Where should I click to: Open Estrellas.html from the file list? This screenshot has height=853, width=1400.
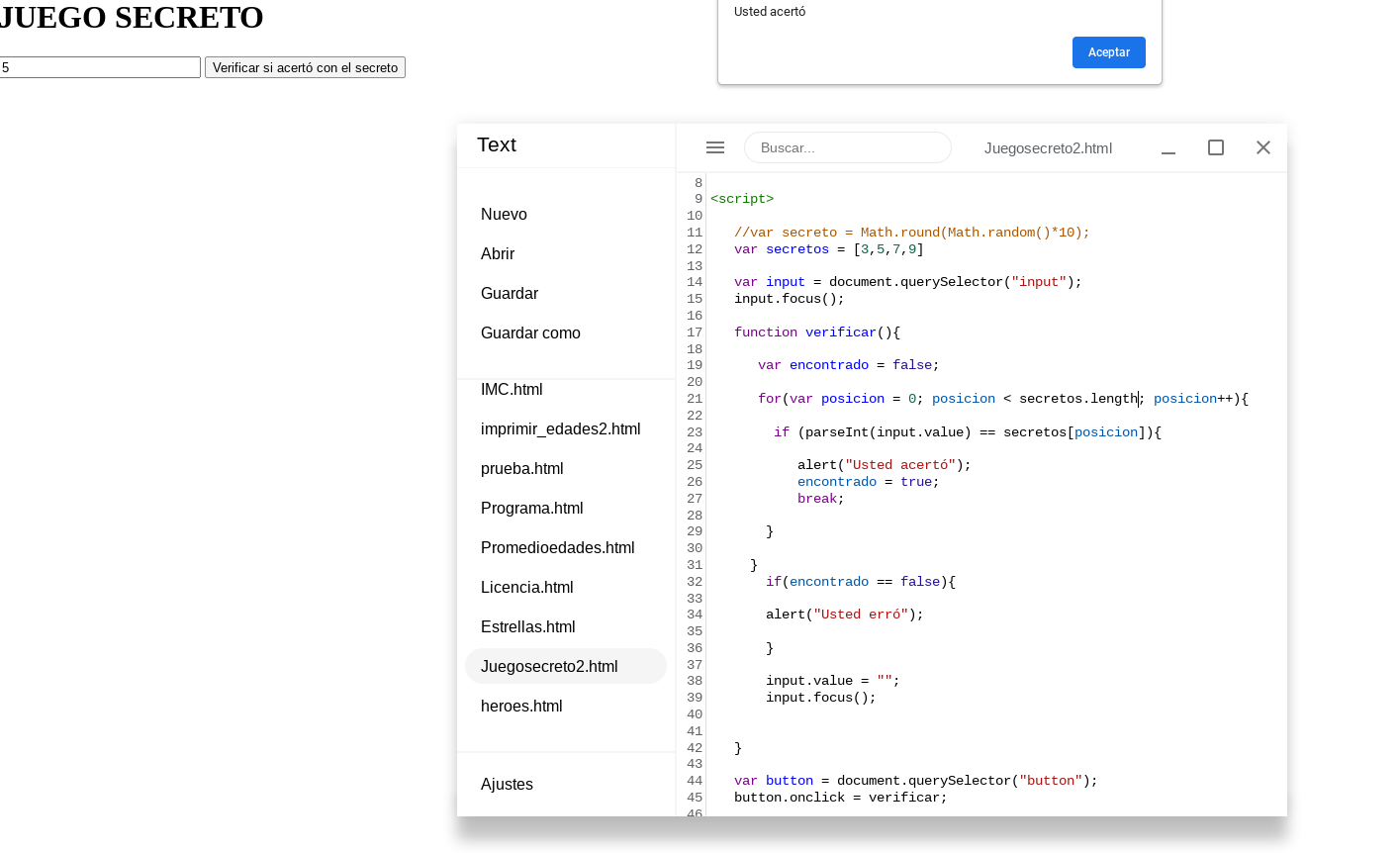(x=527, y=626)
